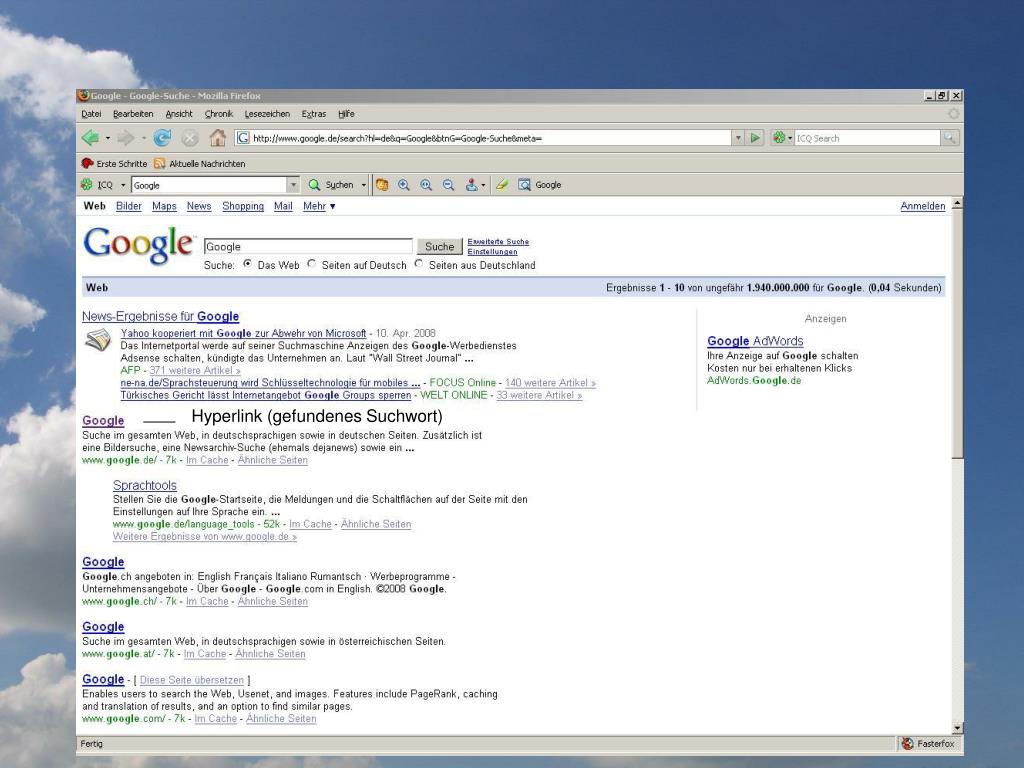Click the Google search-in-page toolbar button
This screenshot has width=1024, height=768.
pyautogui.click(x=539, y=185)
